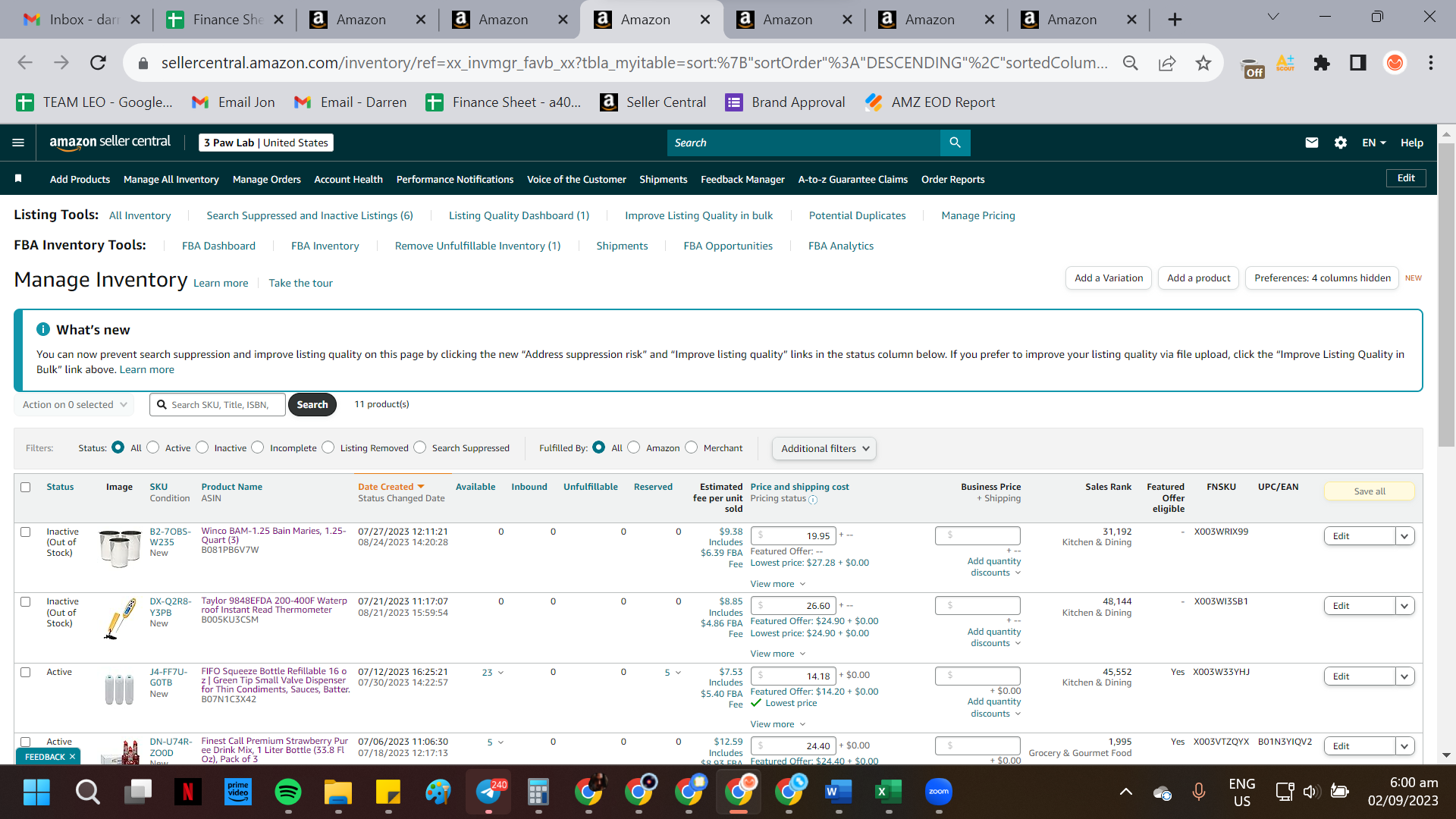Open Edit dropdown arrow for Taylor Thermometer
The image size is (1456, 819).
click(1404, 606)
